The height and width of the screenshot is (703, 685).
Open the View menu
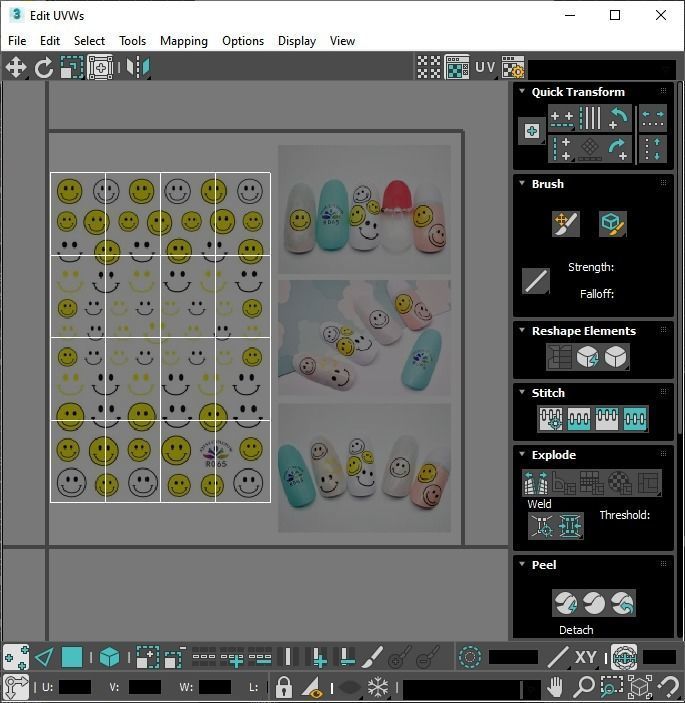click(x=342, y=41)
